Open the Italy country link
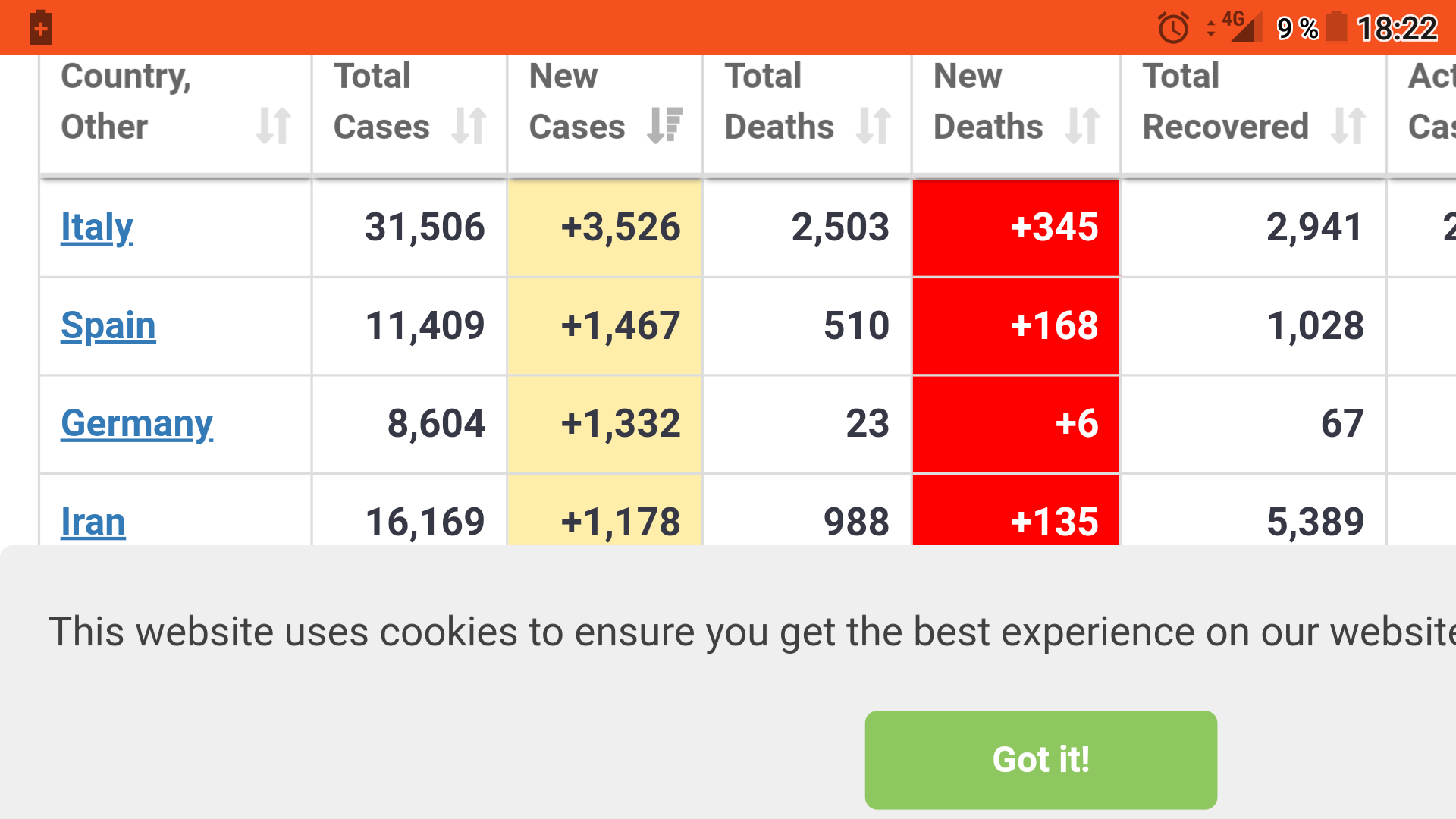 point(97,227)
